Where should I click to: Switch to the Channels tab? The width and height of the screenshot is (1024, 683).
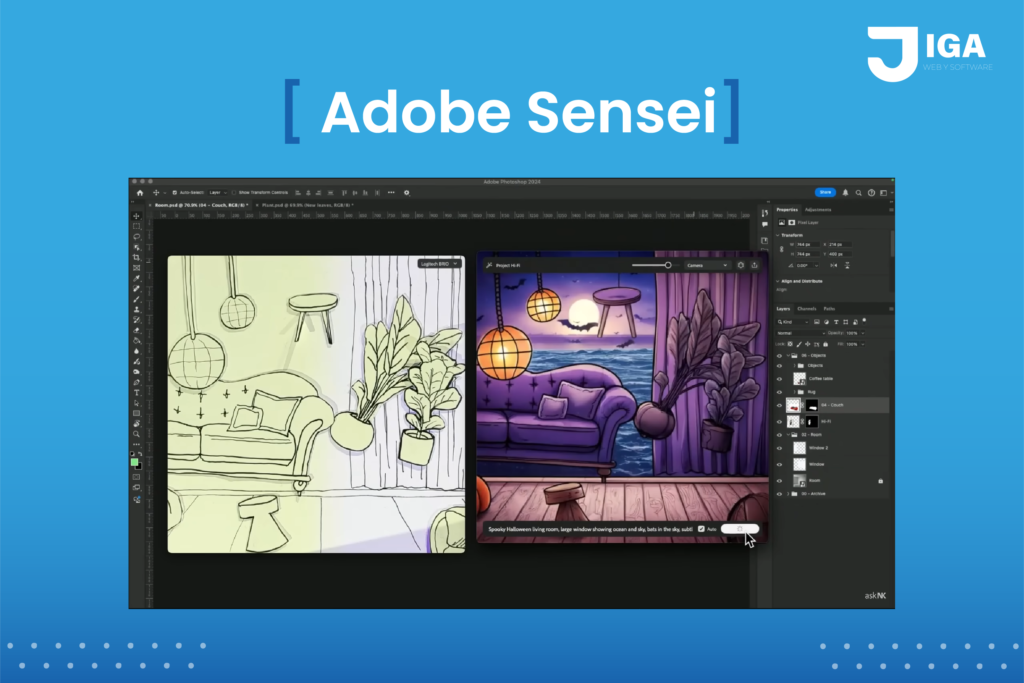[x=807, y=309]
